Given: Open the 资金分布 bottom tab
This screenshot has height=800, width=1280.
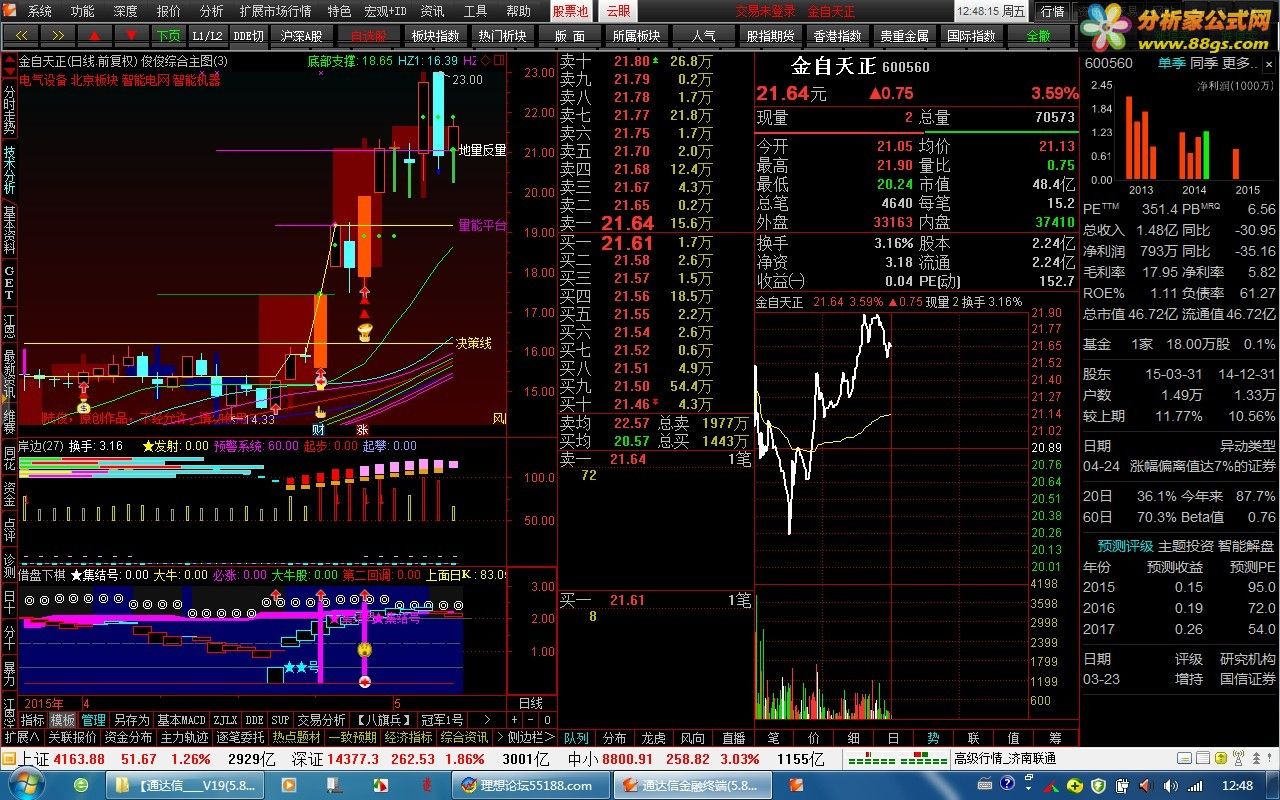Looking at the screenshot, I should pyautogui.click(x=128, y=737).
